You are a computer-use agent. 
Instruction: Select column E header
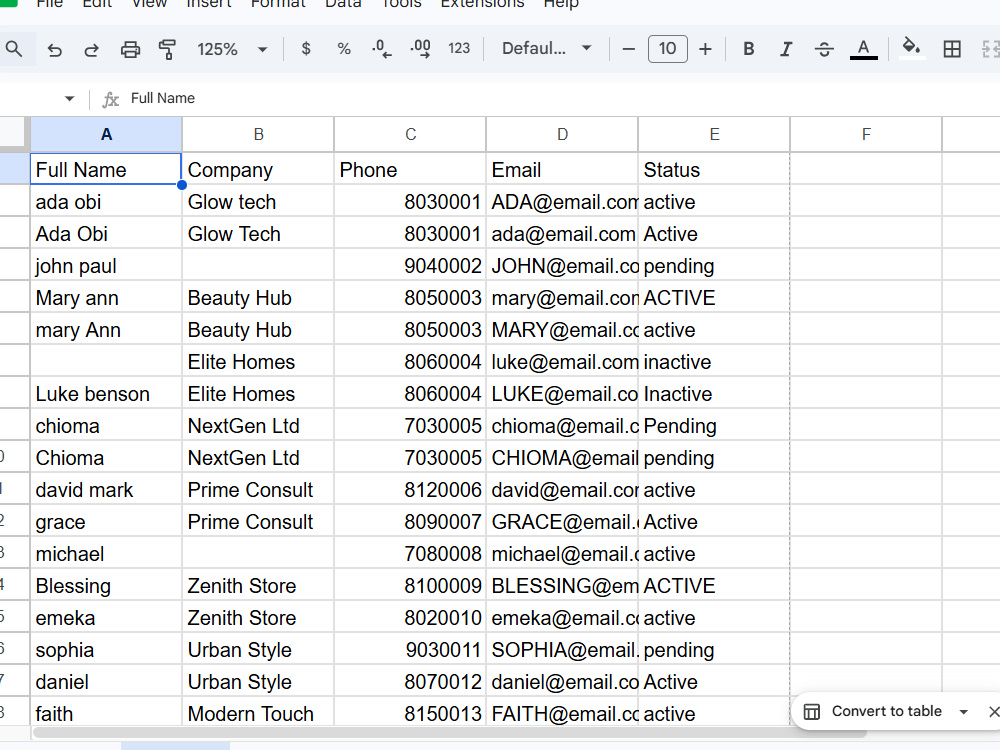[x=714, y=134]
